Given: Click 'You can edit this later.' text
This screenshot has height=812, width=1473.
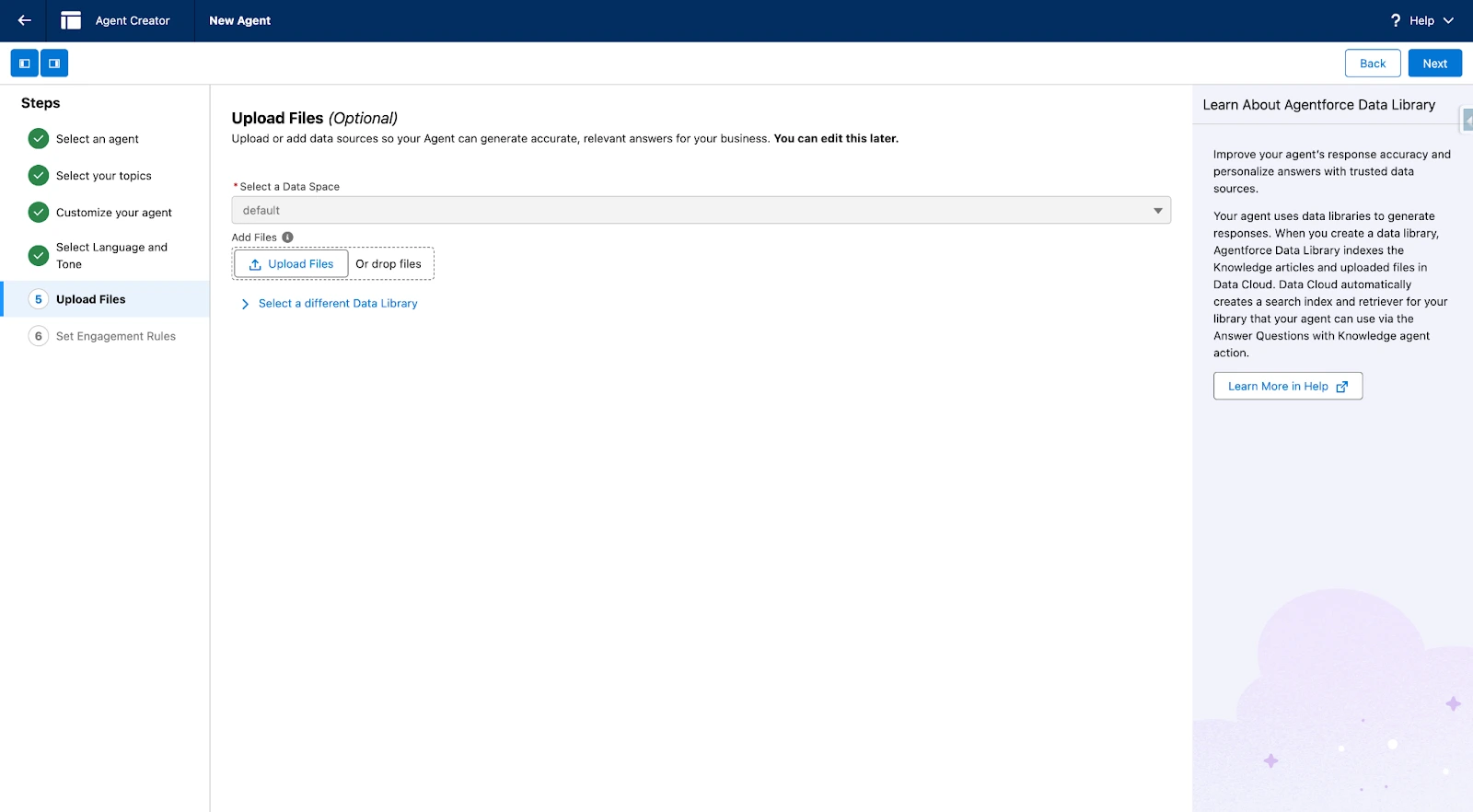Looking at the screenshot, I should (836, 139).
